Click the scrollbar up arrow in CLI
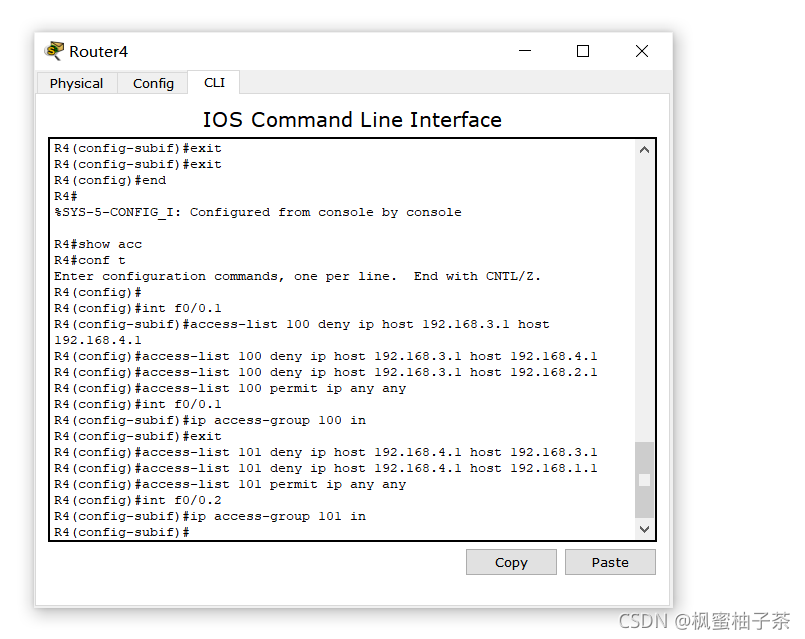Screen dimensions: 805x639 [x=645, y=150]
